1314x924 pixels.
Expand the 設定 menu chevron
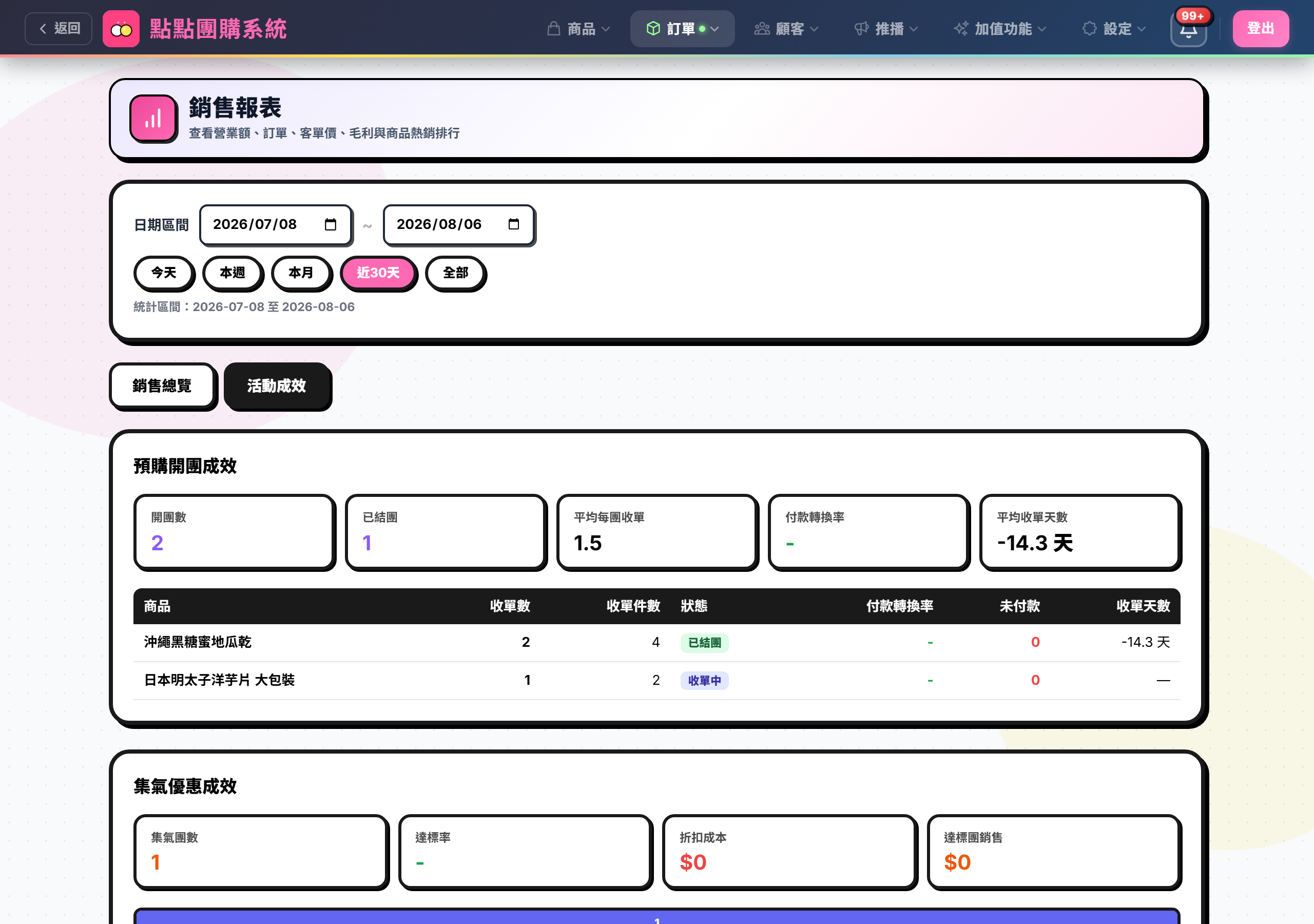1141,29
